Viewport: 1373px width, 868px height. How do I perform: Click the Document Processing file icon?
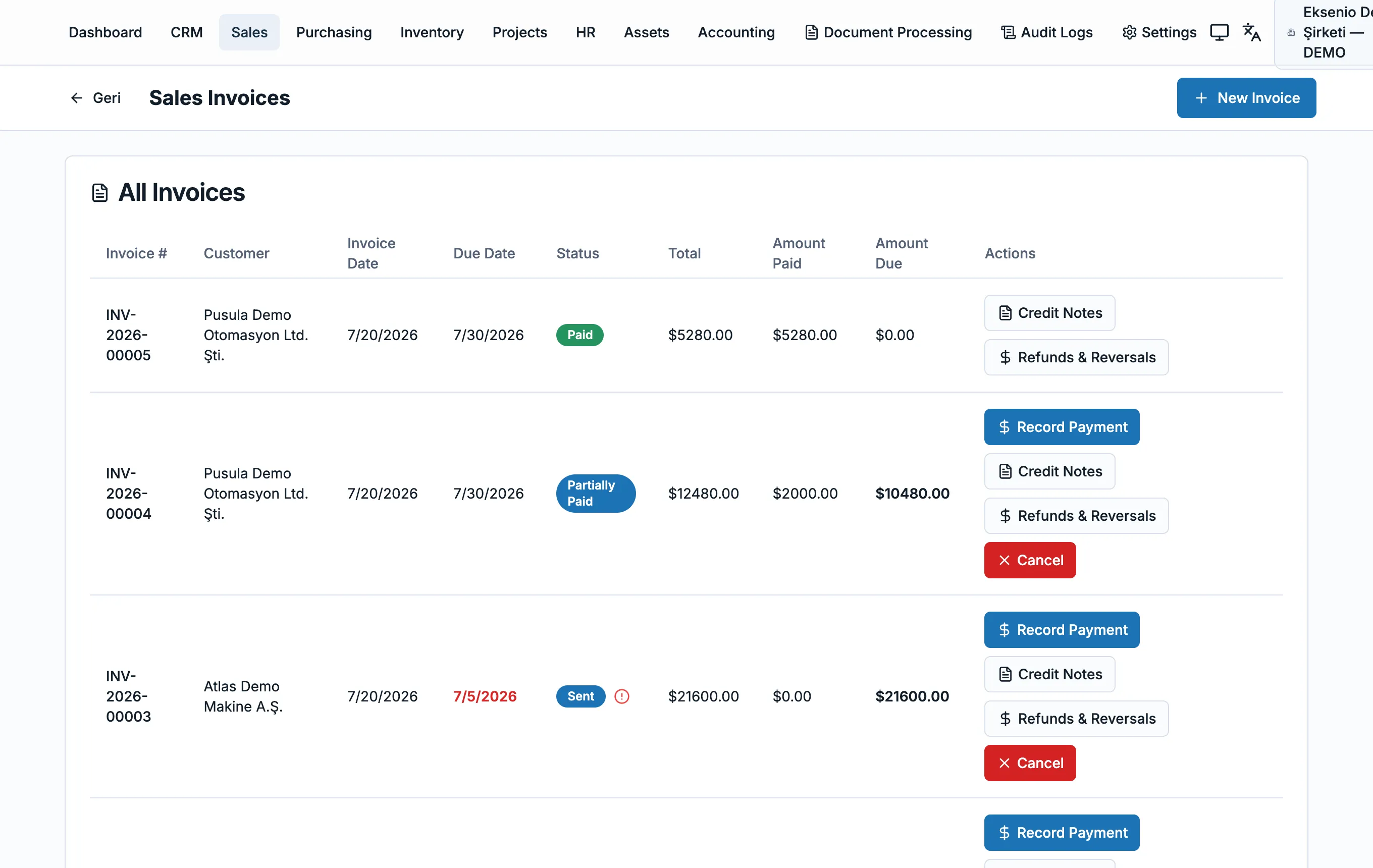point(811,32)
